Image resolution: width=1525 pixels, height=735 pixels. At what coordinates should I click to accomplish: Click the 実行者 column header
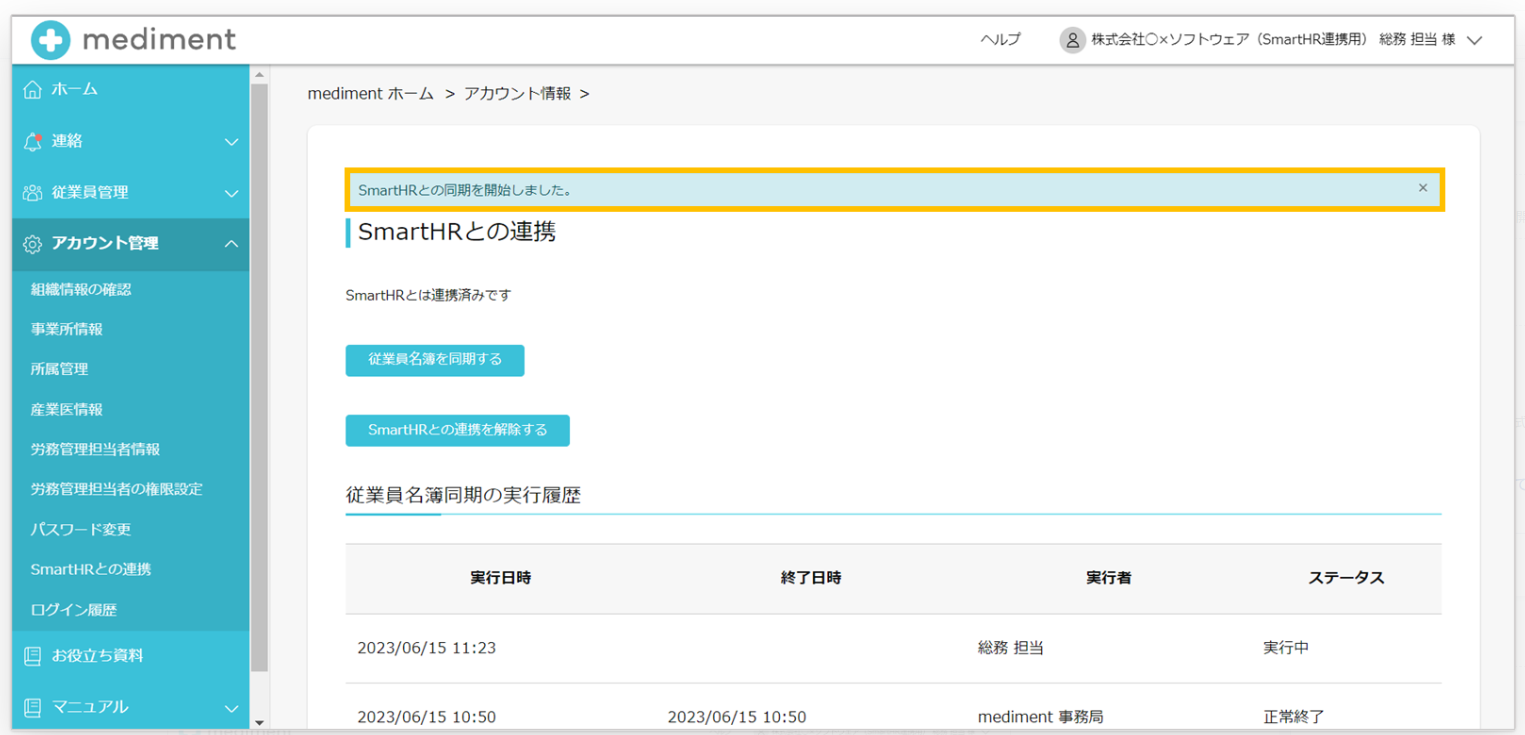click(1109, 578)
